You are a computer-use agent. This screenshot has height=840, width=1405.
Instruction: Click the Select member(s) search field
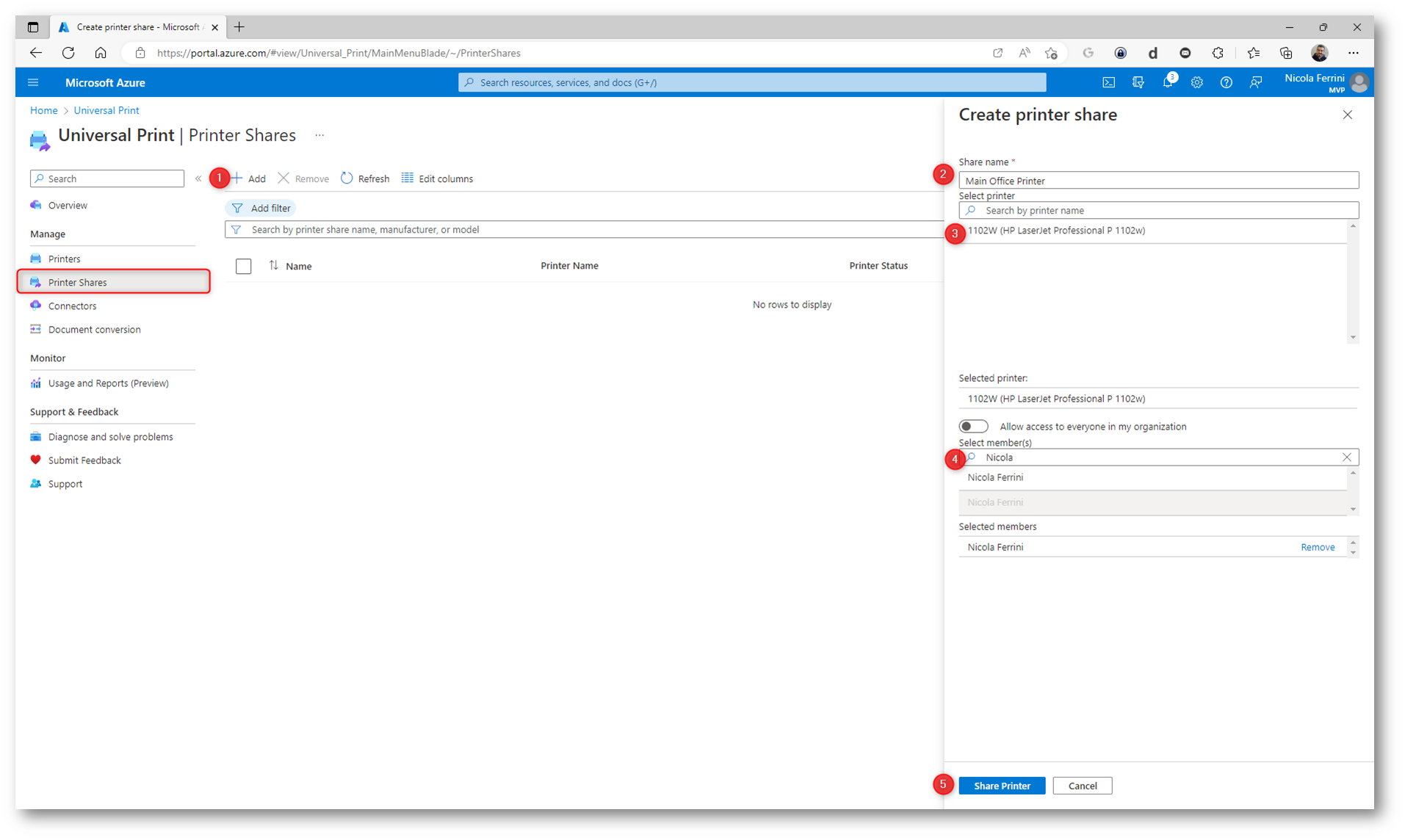click(x=1158, y=457)
